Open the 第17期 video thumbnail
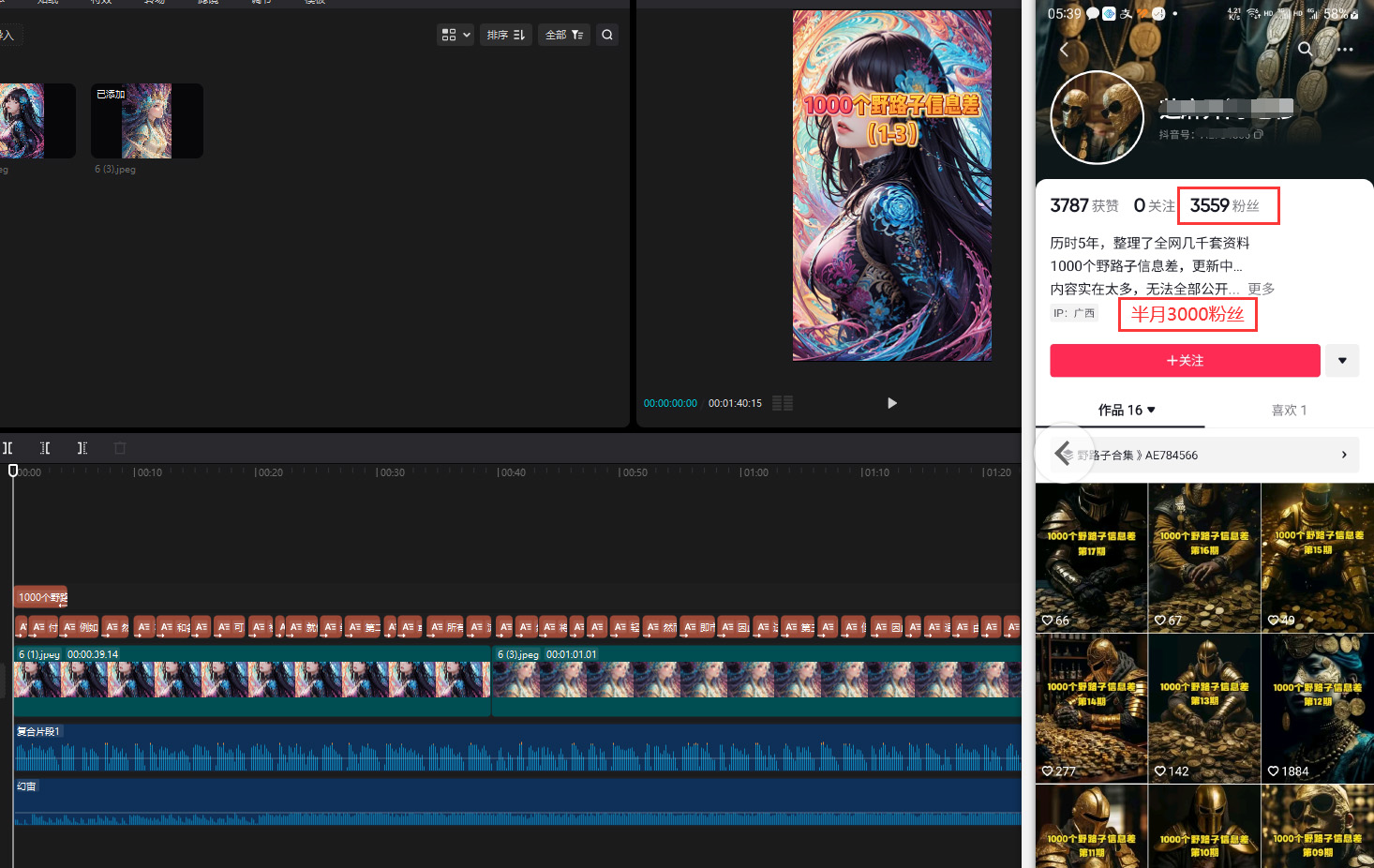Screen dimensions: 1374x868 point(1091,558)
